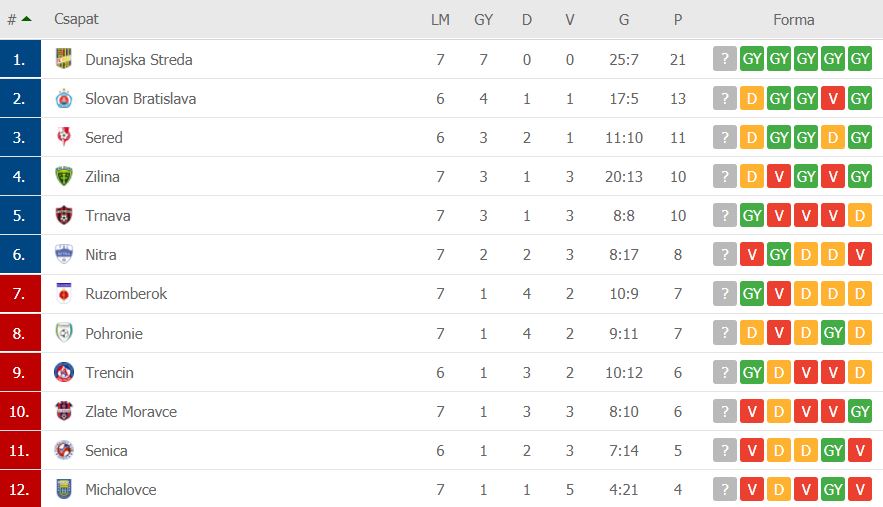
Task: Click the Forma column header
Action: tap(793, 20)
